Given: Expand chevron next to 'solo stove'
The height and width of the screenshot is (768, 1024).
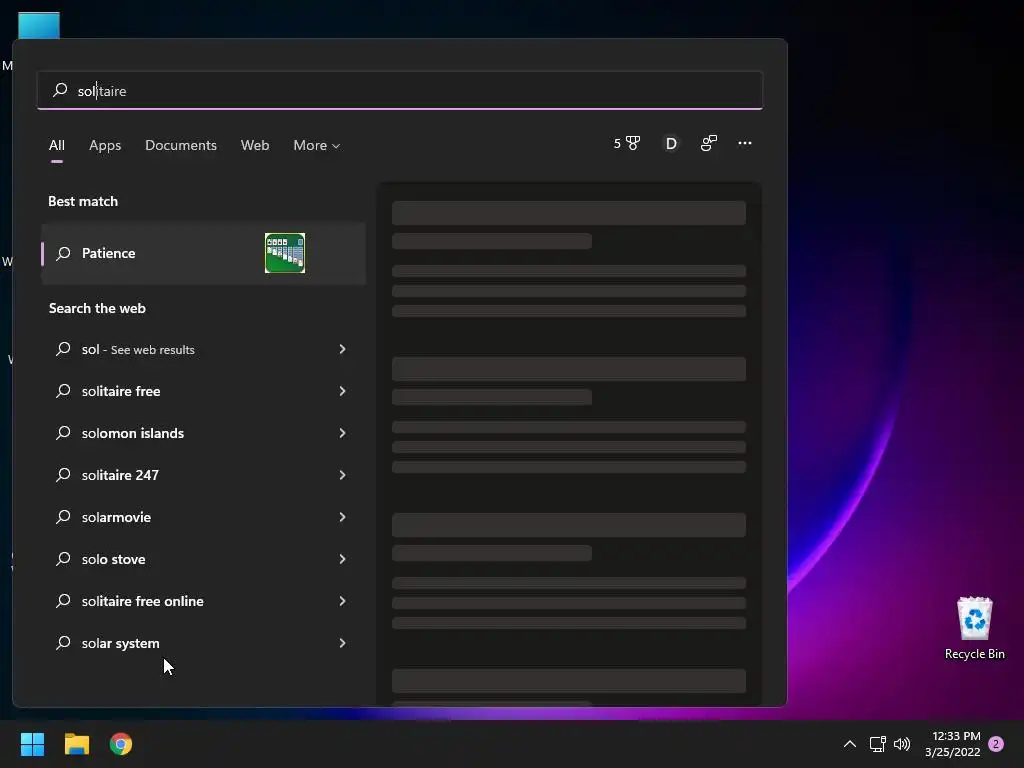Looking at the screenshot, I should point(342,559).
